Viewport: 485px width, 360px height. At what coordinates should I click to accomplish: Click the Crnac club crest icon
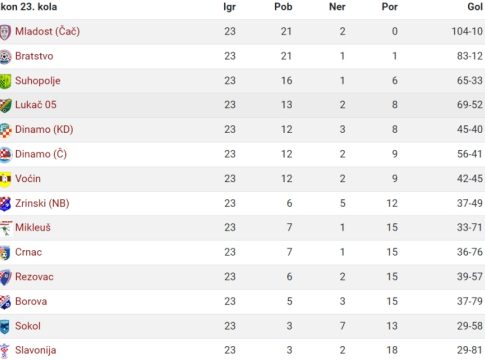point(5,253)
